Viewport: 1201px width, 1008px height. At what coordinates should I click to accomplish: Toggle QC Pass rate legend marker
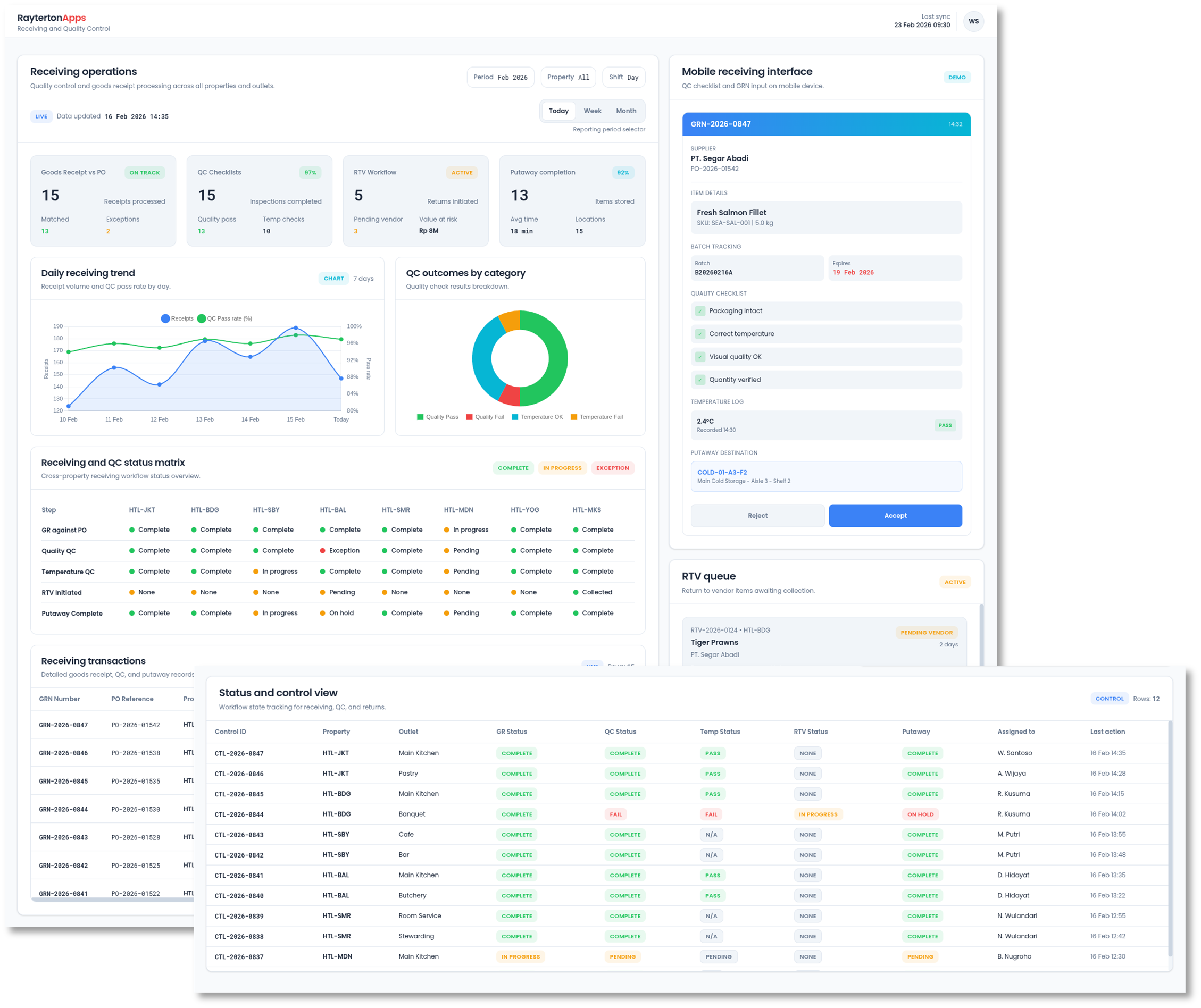click(x=201, y=318)
